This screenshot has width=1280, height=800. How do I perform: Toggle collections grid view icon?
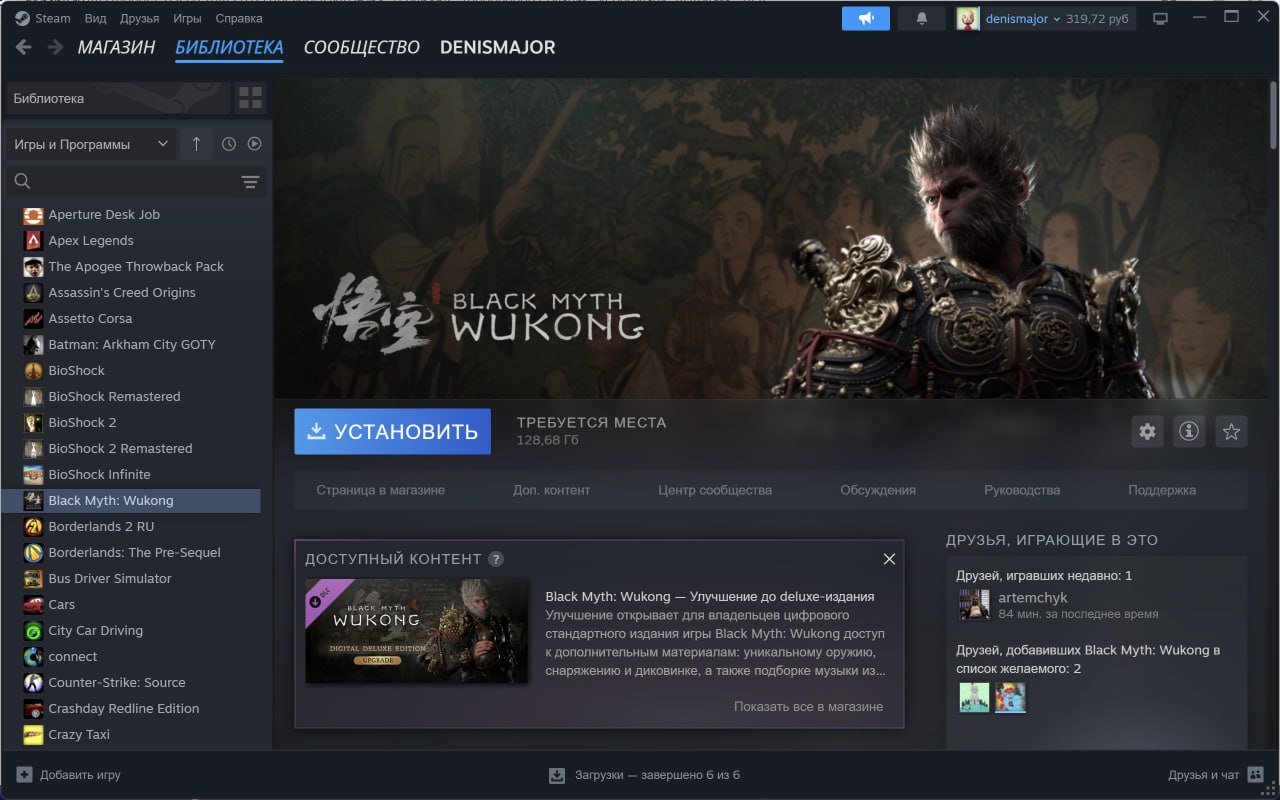(250, 98)
